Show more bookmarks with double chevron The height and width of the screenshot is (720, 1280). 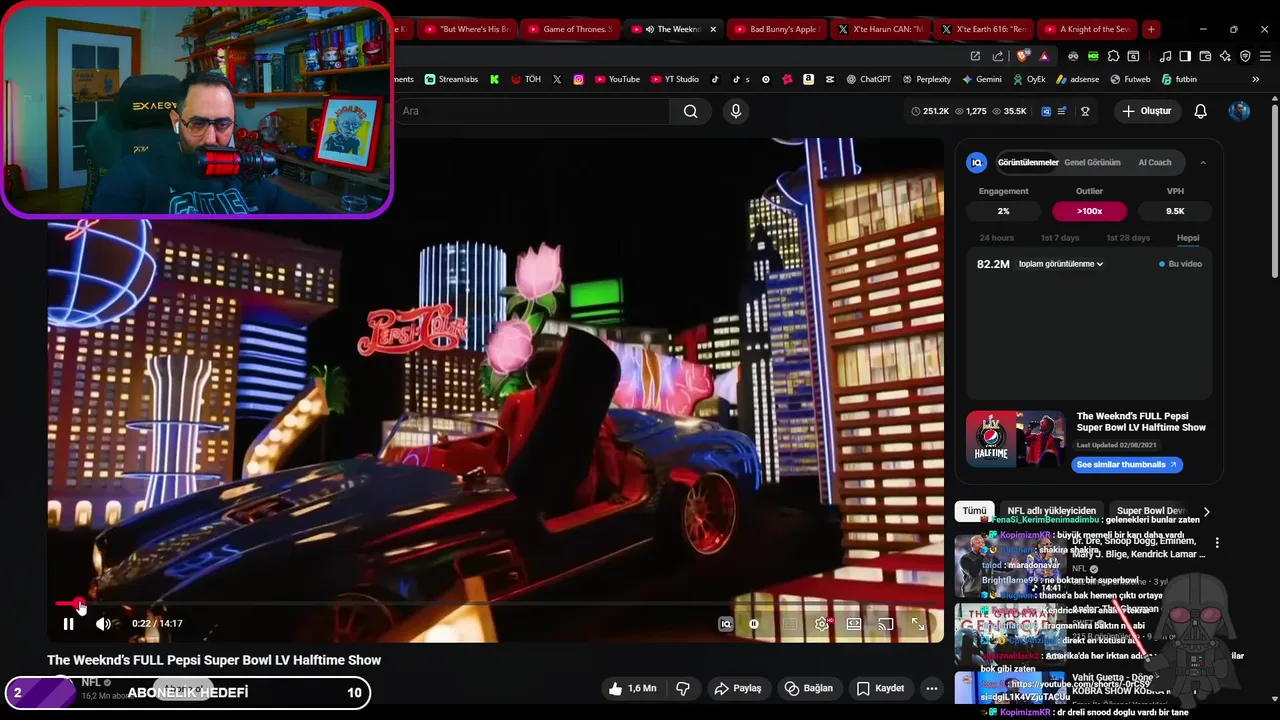coord(1257,79)
